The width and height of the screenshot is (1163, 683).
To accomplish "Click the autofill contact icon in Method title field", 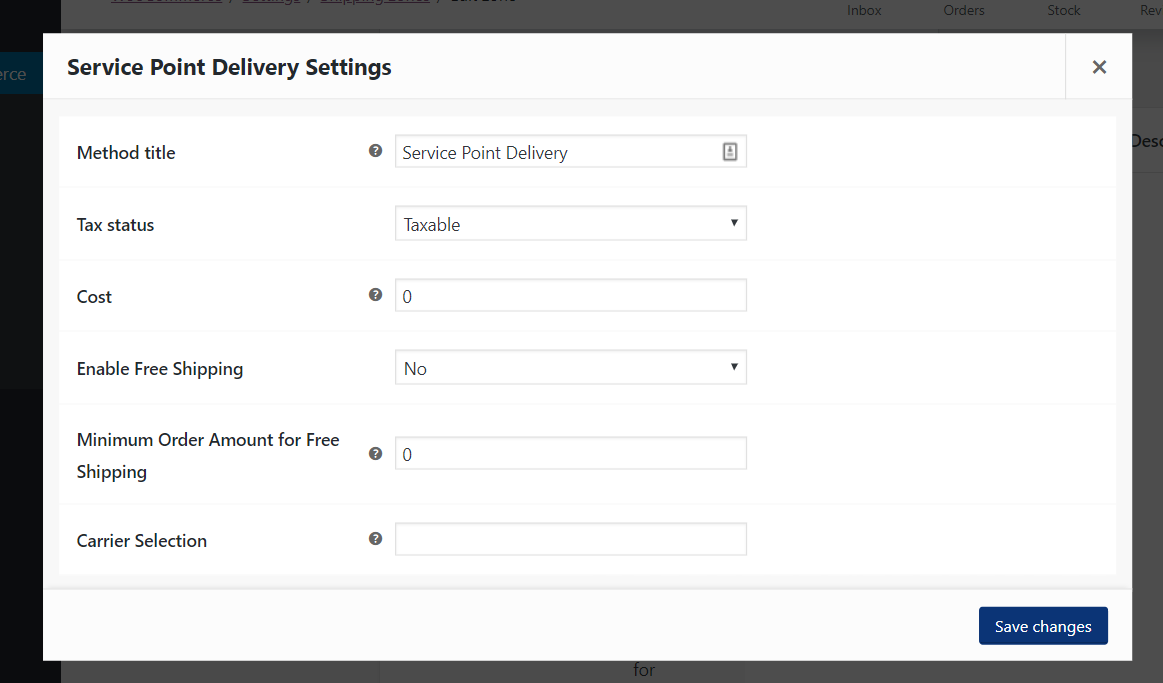I will pyautogui.click(x=730, y=151).
